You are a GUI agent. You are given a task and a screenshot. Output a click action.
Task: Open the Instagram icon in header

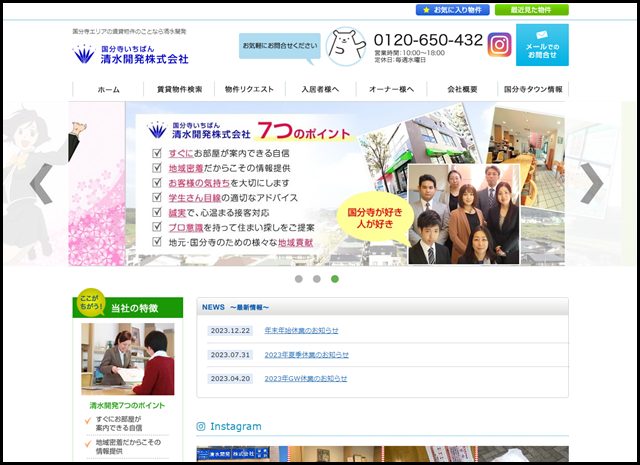click(x=500, y=44)
